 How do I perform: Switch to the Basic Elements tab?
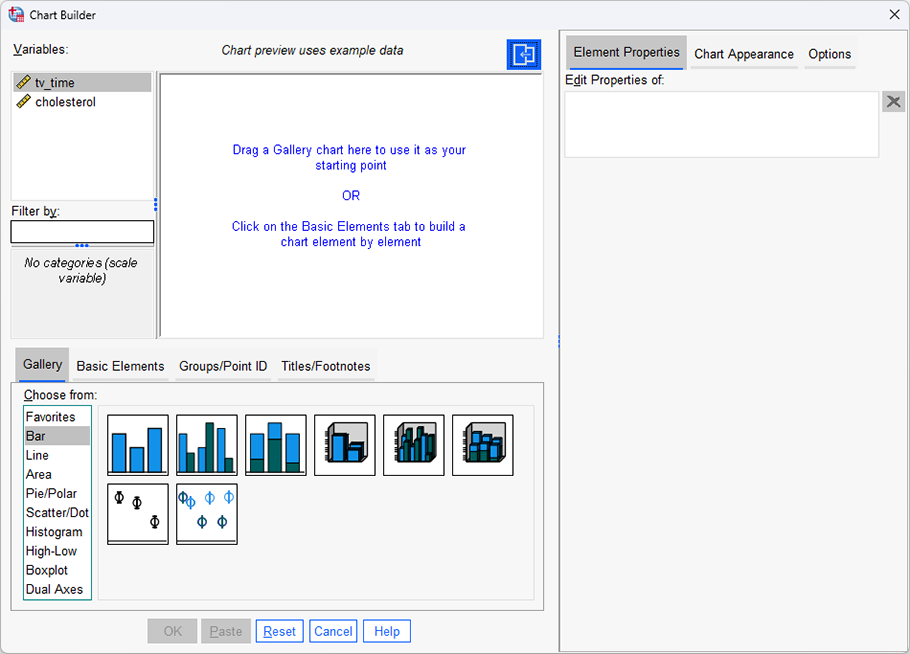pyautogui.click(x=119, y=366)
